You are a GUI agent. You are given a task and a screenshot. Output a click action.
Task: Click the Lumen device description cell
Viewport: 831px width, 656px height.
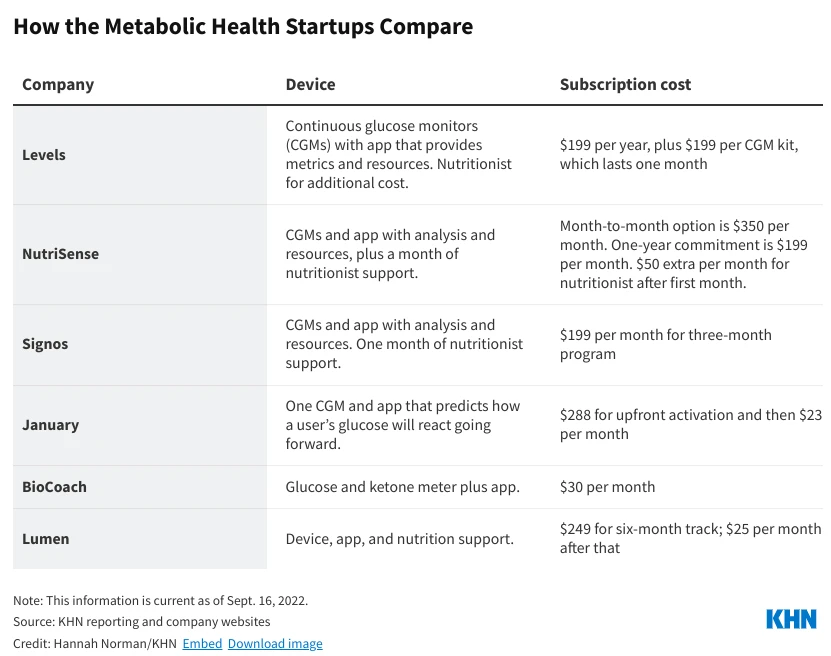coord(399,539)
